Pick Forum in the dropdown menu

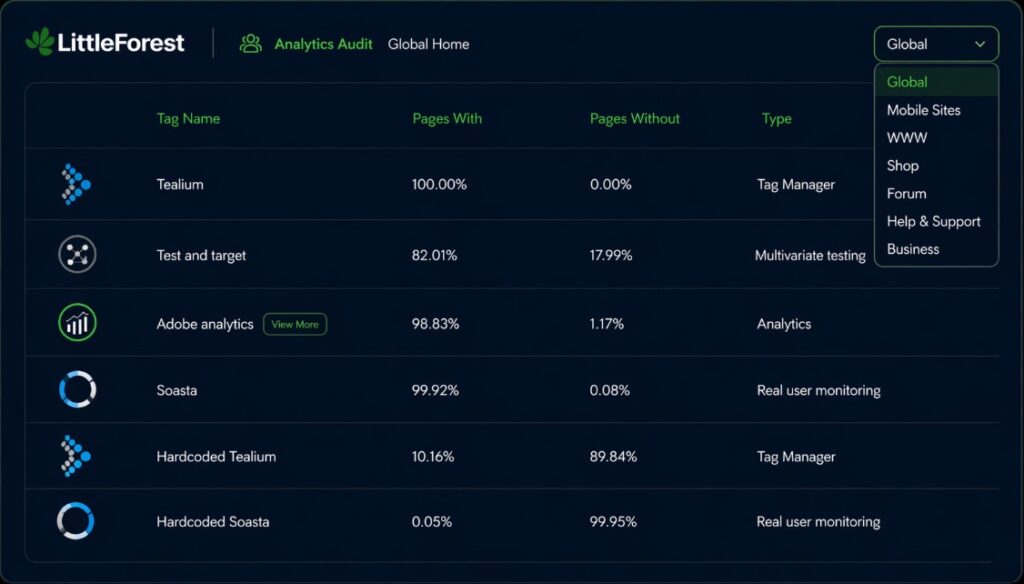pyautogui.click(x=906, y=194)
